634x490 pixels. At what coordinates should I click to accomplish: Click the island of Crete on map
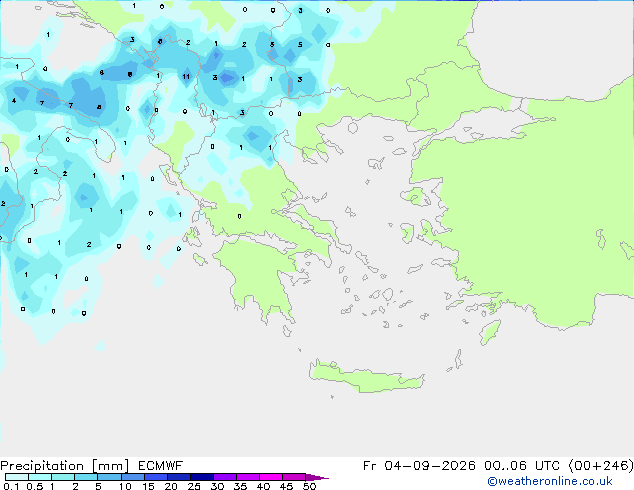click(x=366, y=377)
